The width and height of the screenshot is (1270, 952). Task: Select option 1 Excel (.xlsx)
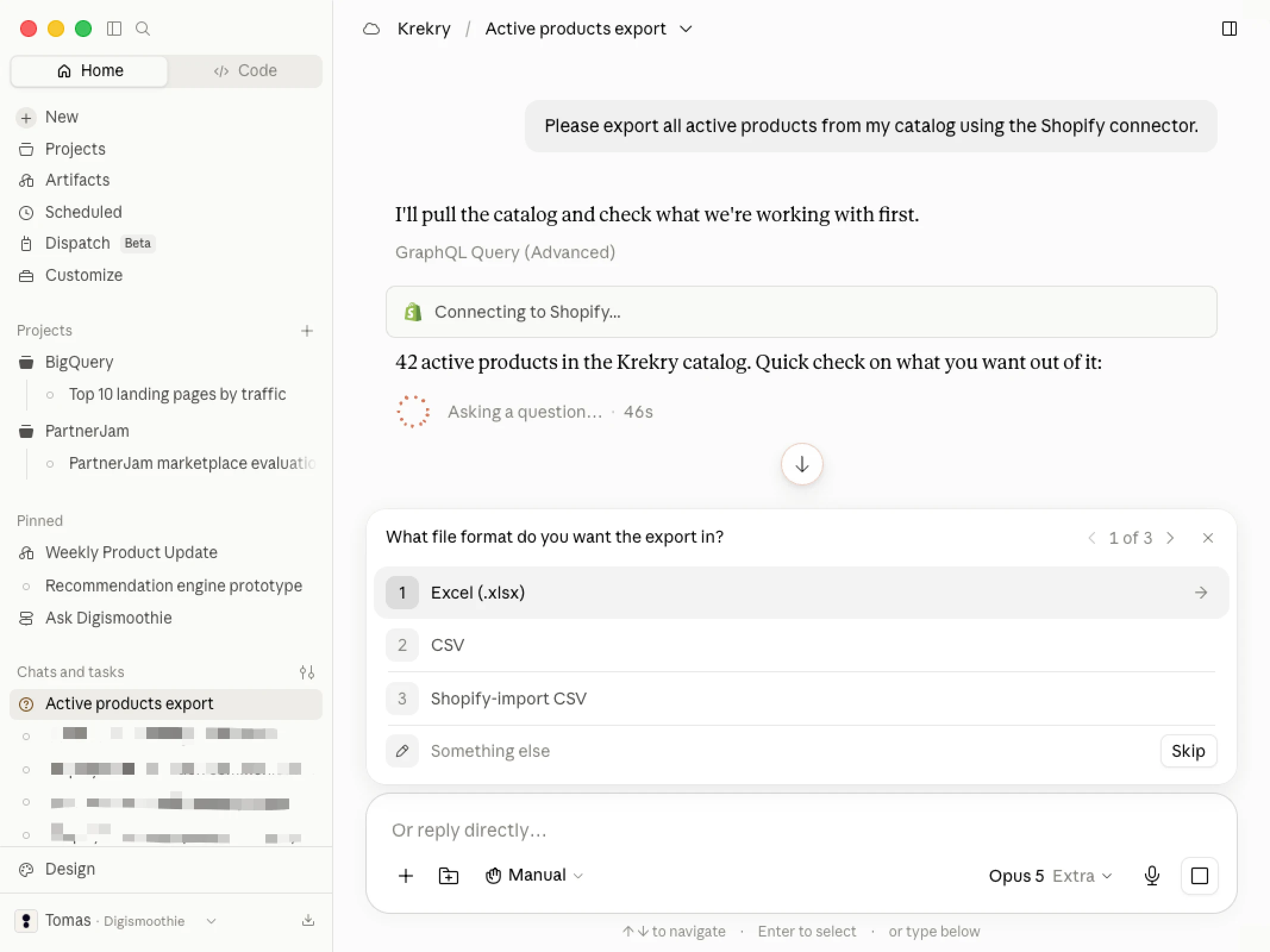(x=801, y=593)
